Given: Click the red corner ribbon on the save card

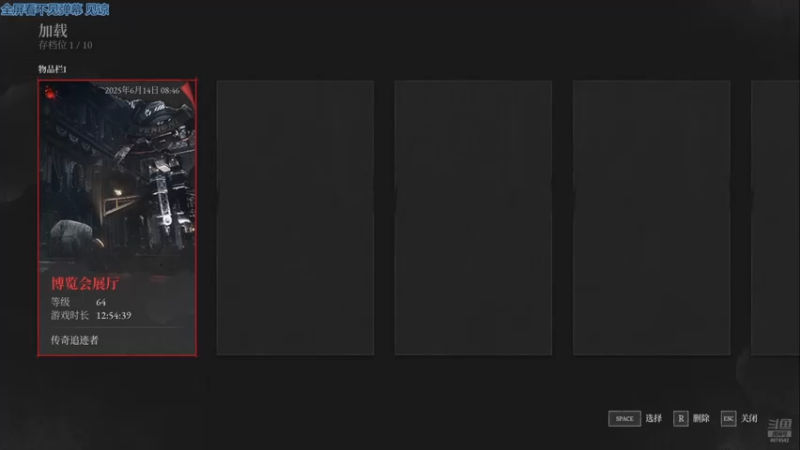Looking at the screenshot, I should click(188, 91).
